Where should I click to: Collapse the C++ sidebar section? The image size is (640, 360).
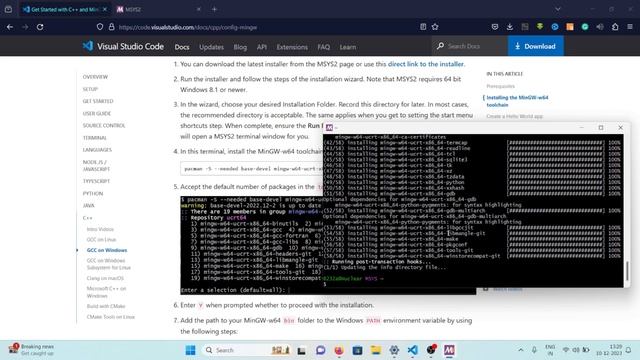(x=87, y=218)
